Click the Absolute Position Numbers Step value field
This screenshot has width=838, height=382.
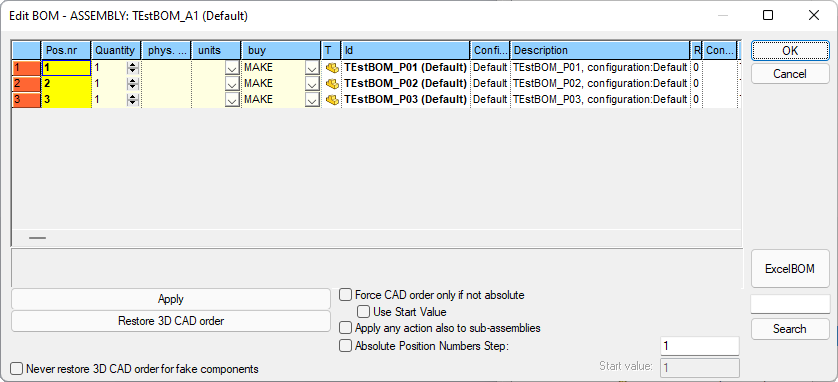[x=700, y=346]
